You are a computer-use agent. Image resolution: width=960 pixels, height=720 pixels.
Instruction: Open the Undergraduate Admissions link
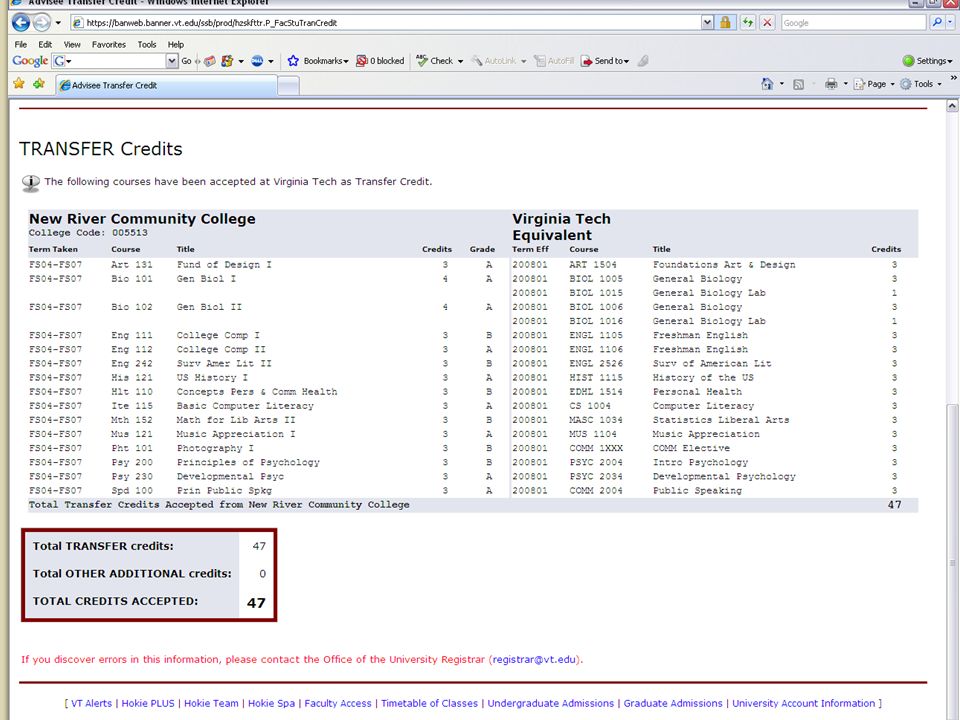tap(550, 703)
